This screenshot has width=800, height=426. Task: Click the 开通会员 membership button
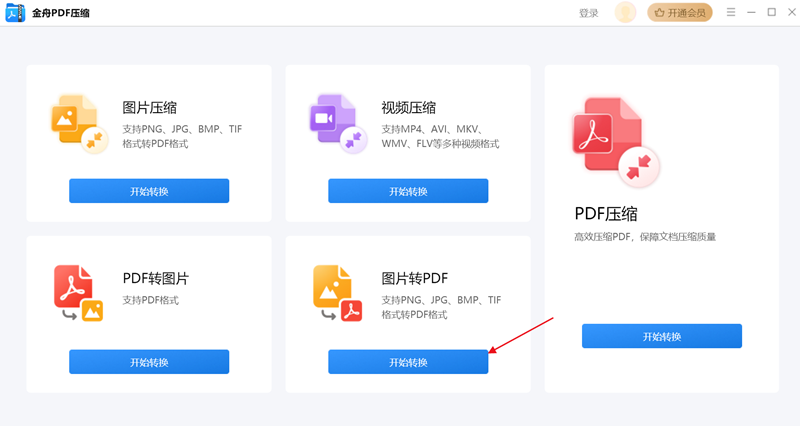click(x=680, y=13)
